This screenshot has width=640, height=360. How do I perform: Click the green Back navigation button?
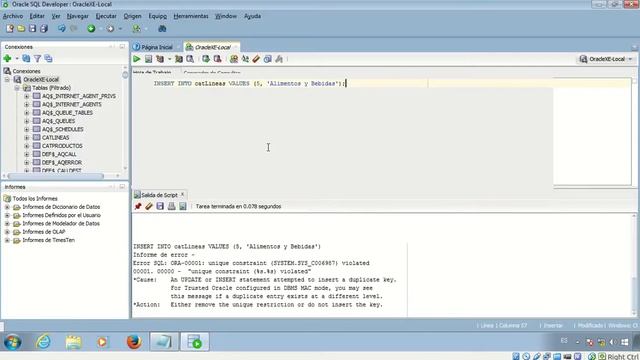(x=91, y=29)
